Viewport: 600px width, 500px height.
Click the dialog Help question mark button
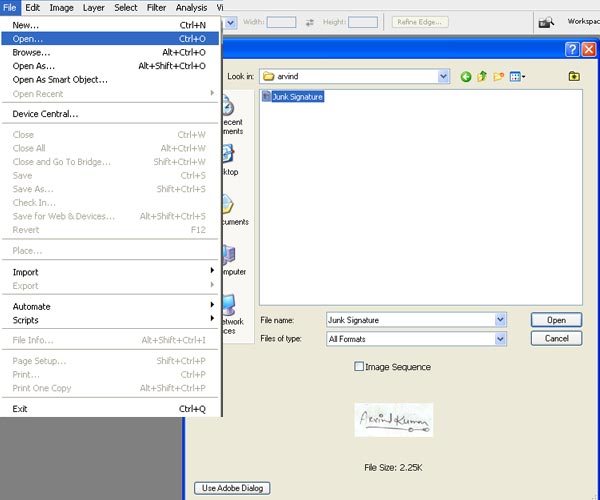pos(572,49)
